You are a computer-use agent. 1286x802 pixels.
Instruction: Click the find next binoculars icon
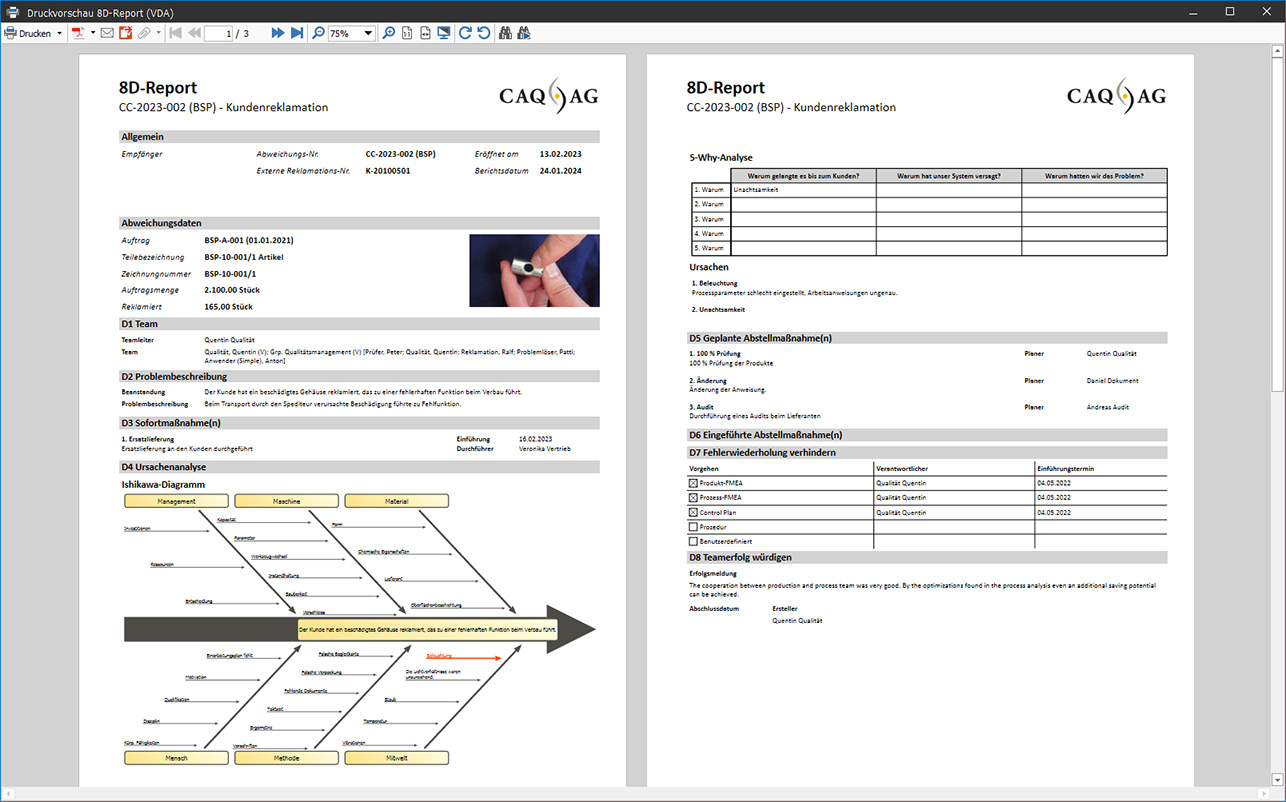pyautogui.click(x=524, y=33)
